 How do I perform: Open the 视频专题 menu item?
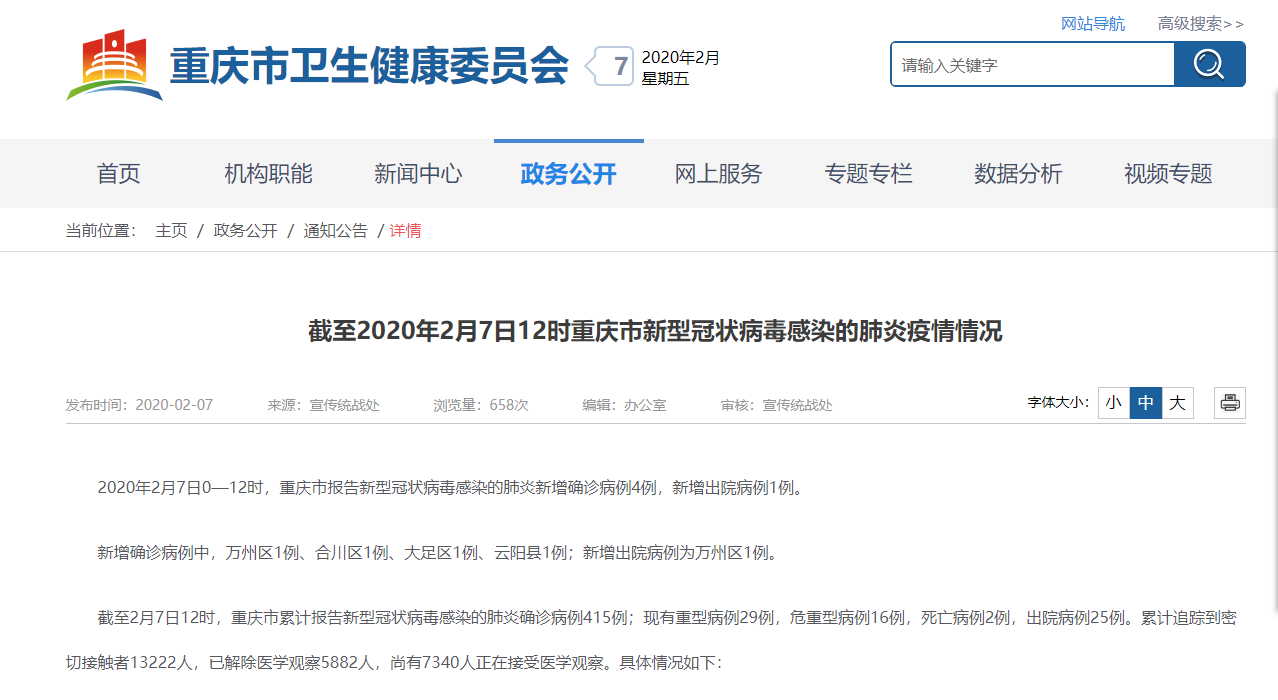click(x=1168, y=174)
